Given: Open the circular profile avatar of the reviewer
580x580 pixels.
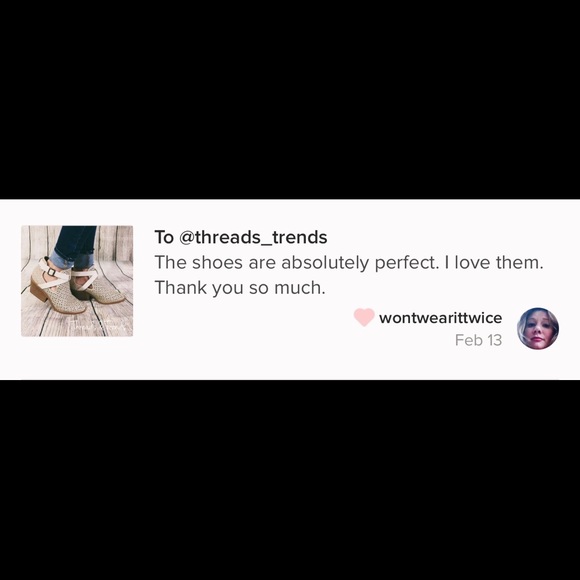Looking at the screenshot, I should (x=537, y=328).
